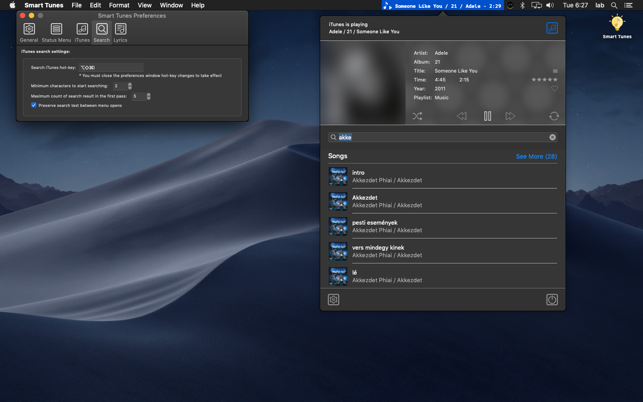Open the Status Menu preferences tab
Viewport: 643px width, 402px height.
(56, 32)
